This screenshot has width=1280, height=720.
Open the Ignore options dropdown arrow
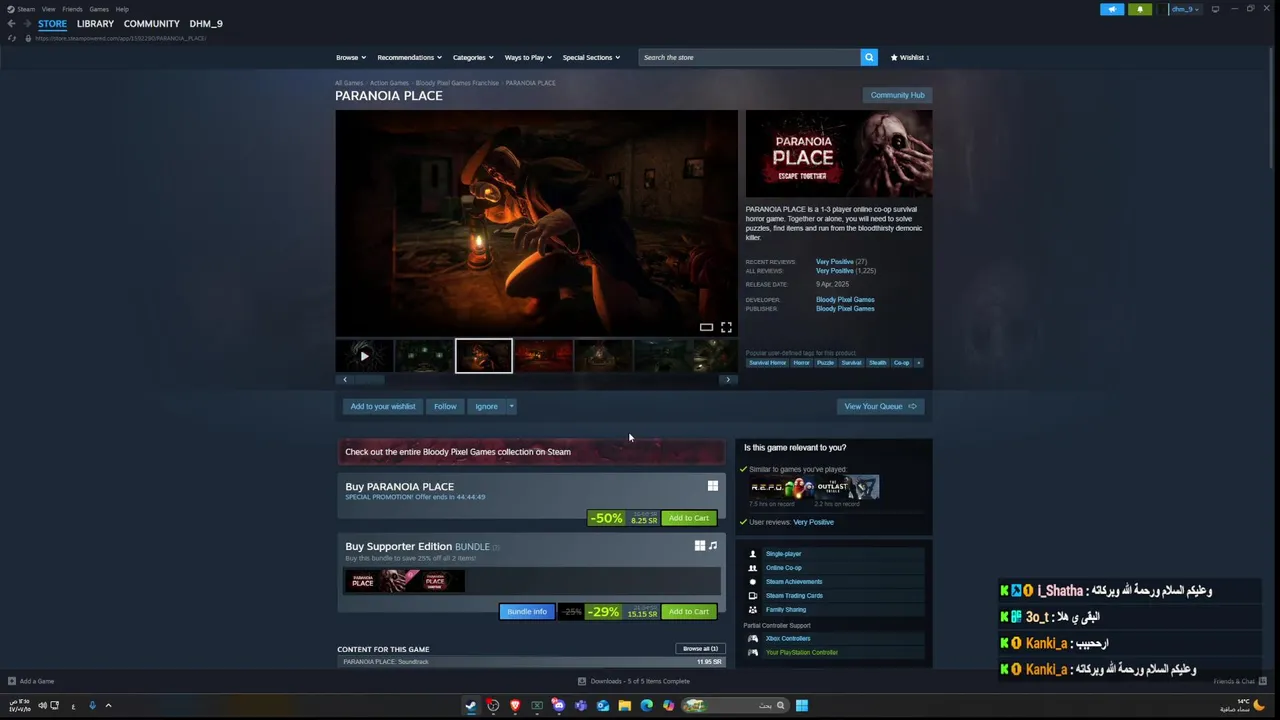click(x=511, y=406)
